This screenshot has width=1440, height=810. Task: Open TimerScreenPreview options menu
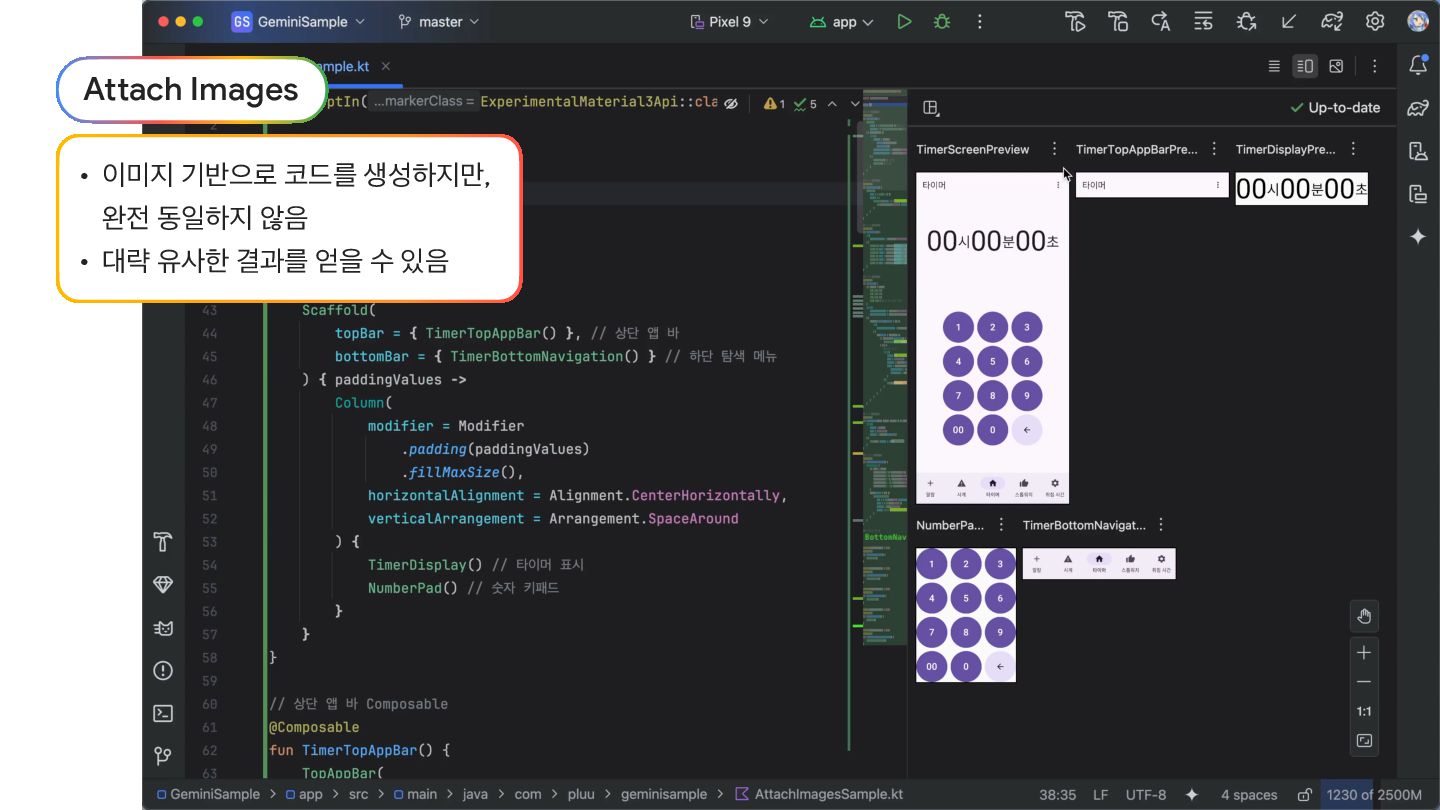click(1054, 149)
